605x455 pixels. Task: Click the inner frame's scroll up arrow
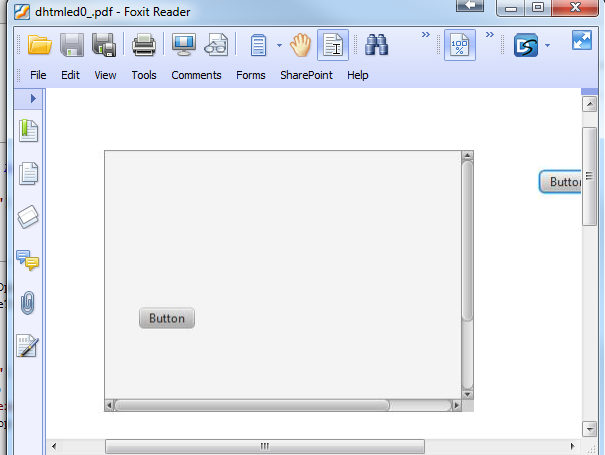[467, 156]
